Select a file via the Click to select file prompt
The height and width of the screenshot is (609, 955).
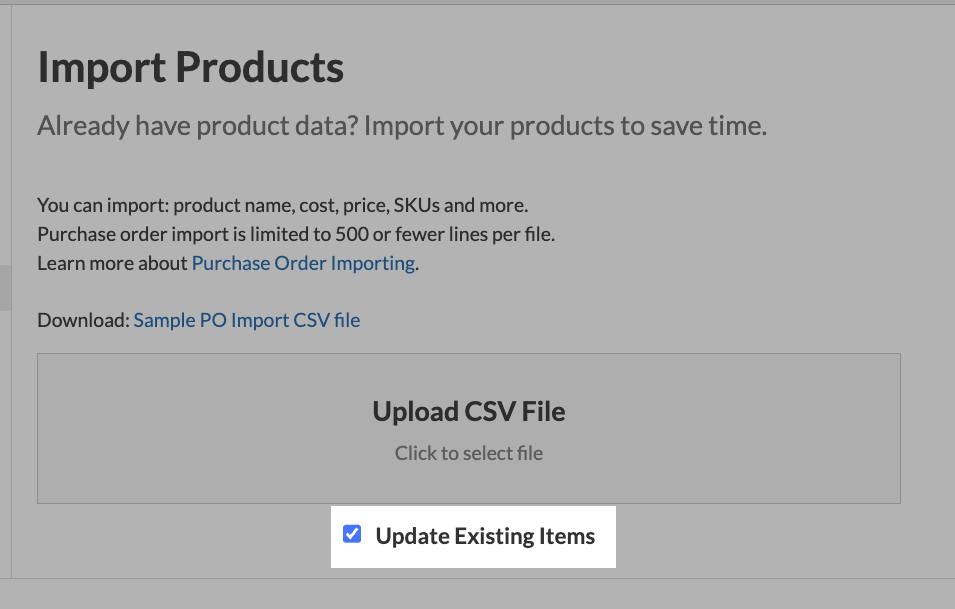tap(468, 452)
